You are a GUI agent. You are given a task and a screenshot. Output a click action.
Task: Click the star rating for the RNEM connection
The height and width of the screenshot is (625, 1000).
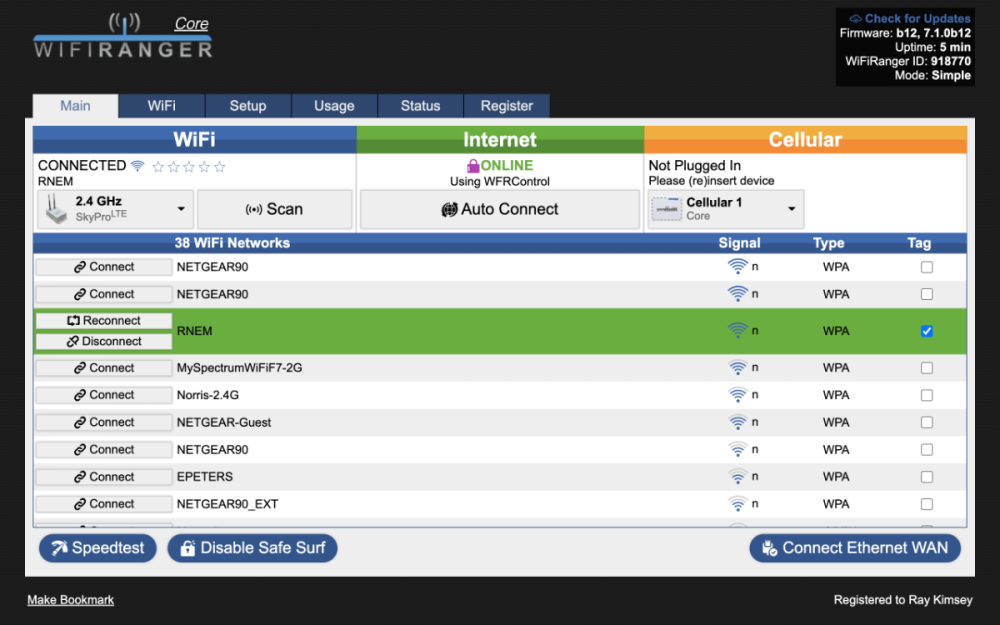point(189,167)
